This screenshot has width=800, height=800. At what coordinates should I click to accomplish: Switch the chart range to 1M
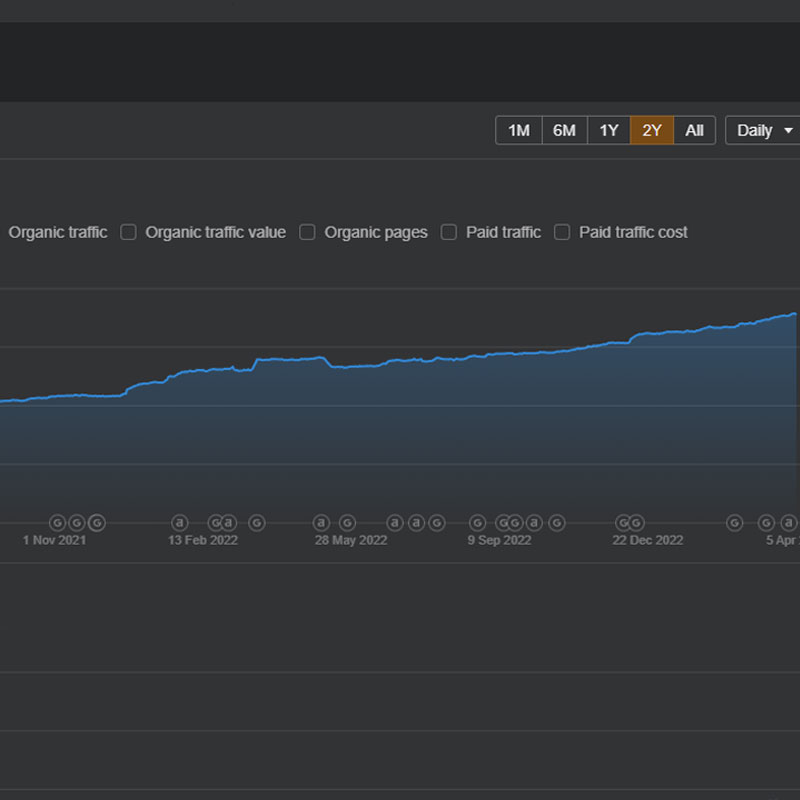click(x=519, y=131)
